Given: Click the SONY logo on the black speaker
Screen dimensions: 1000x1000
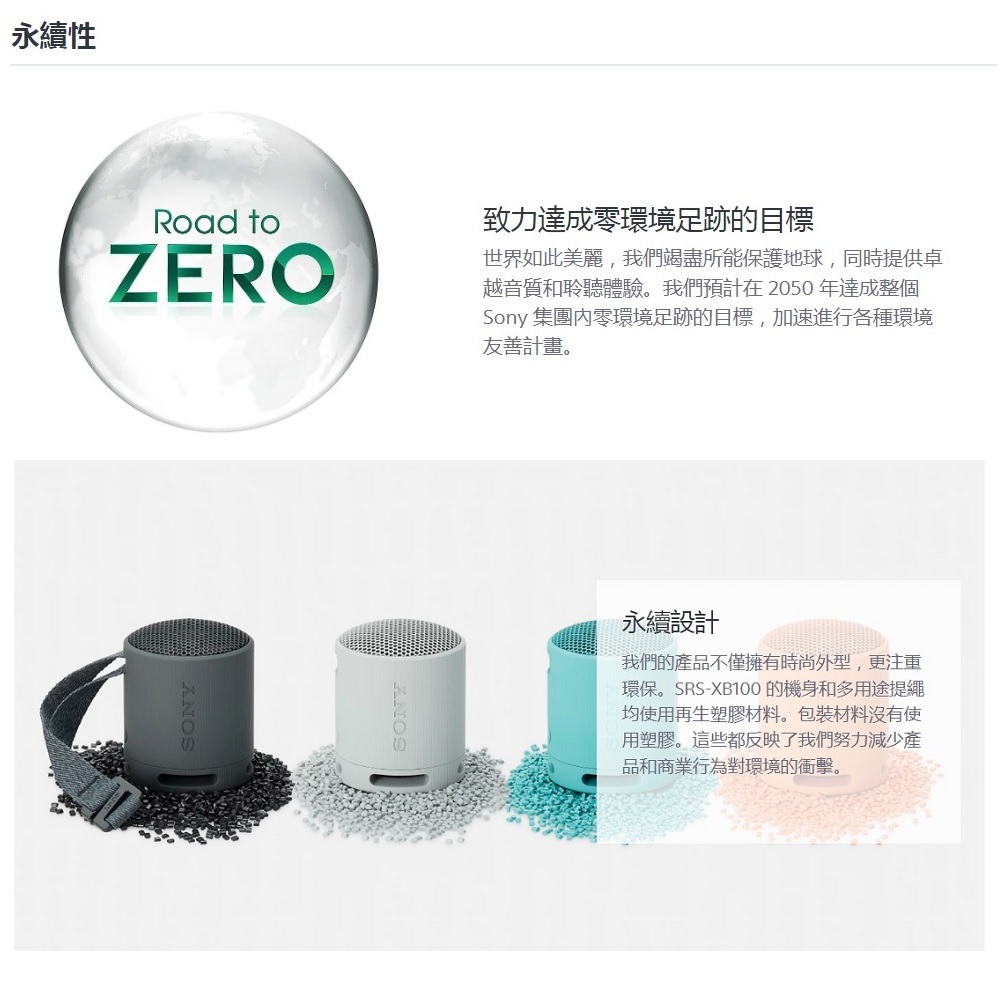Looking at the screenshot, I should (x=188, y=717).
